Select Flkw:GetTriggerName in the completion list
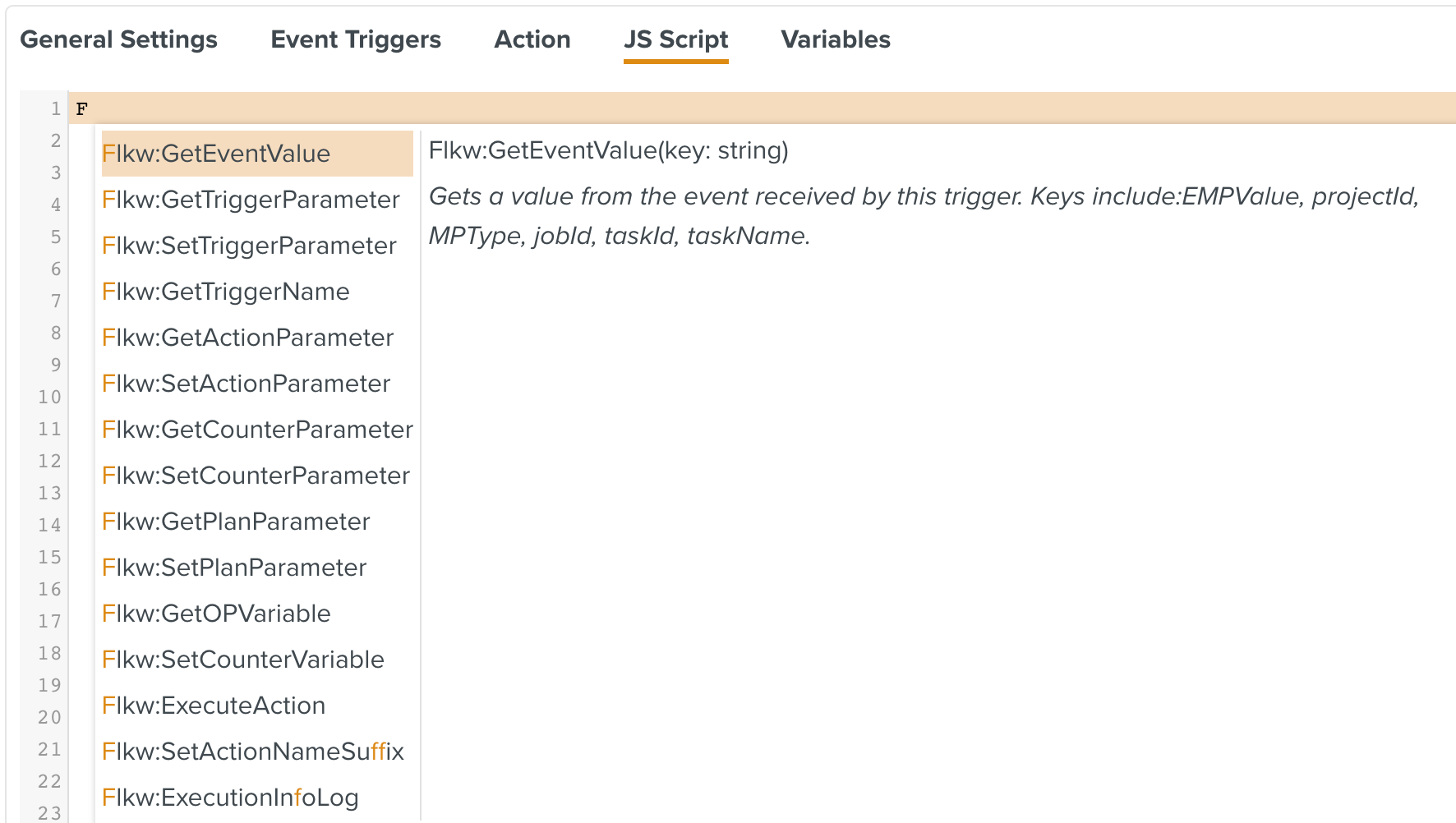Screen dimensions: 1456x823 pyautogui.click(x=226, y=291)
